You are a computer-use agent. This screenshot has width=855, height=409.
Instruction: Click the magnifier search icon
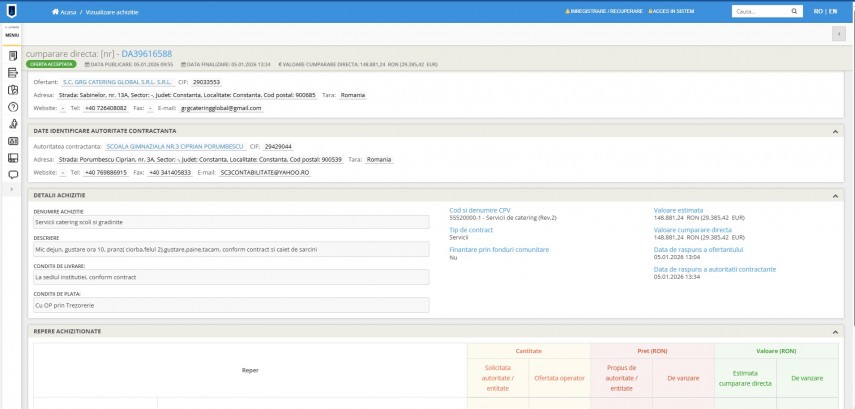(x=792, y=11)
